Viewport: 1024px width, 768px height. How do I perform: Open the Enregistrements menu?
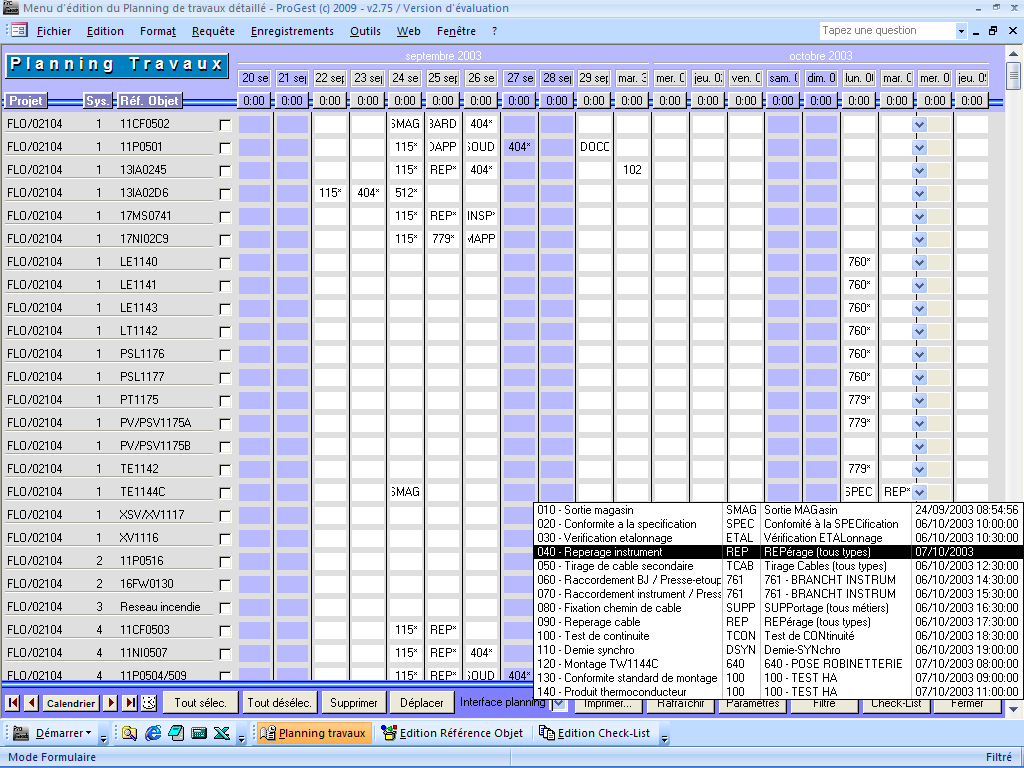(292, 31)
